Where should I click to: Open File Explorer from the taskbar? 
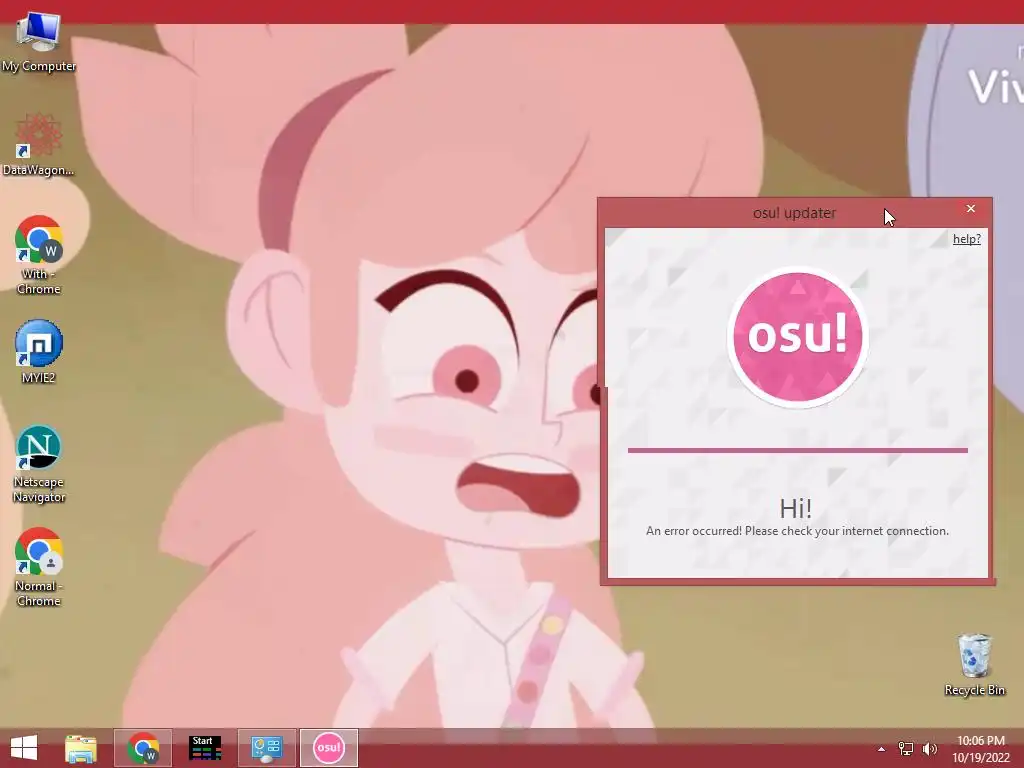pyautogui.click(x=81, y=748)
